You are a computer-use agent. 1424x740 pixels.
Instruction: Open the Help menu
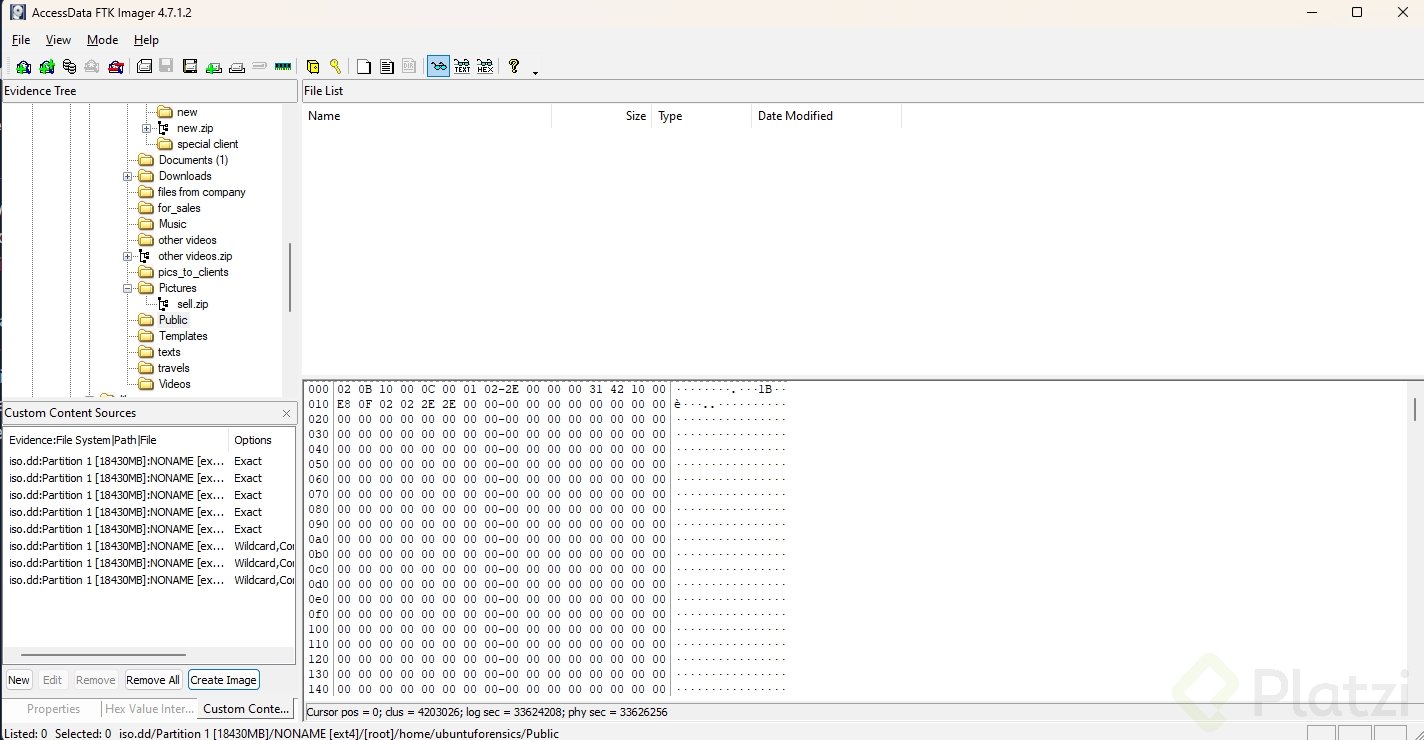pos(147,40)
